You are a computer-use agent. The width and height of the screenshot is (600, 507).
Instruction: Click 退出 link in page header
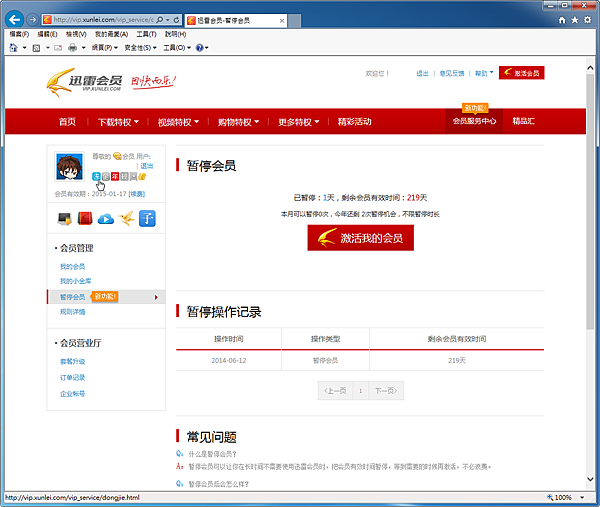[422, 73]
